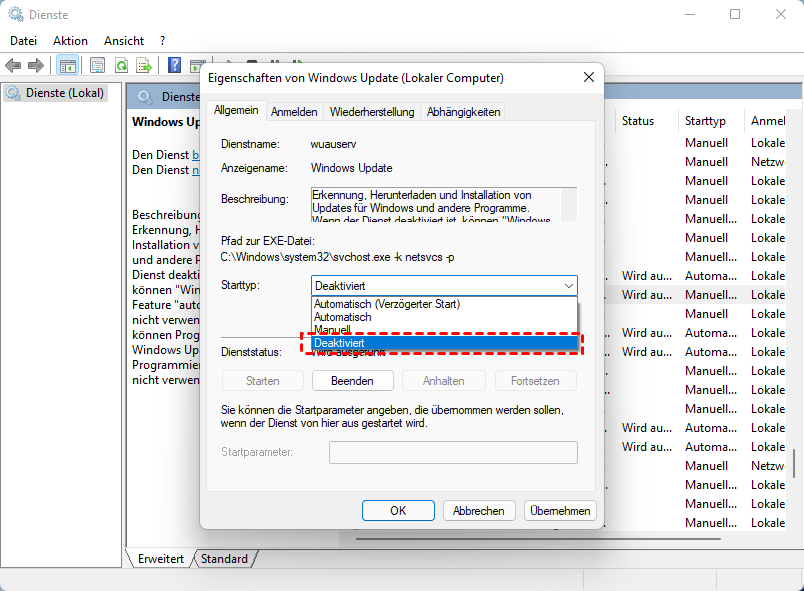Viewport: 804px width, 591px height.
Task: Maximize the Dienste window
Action: 735,14
